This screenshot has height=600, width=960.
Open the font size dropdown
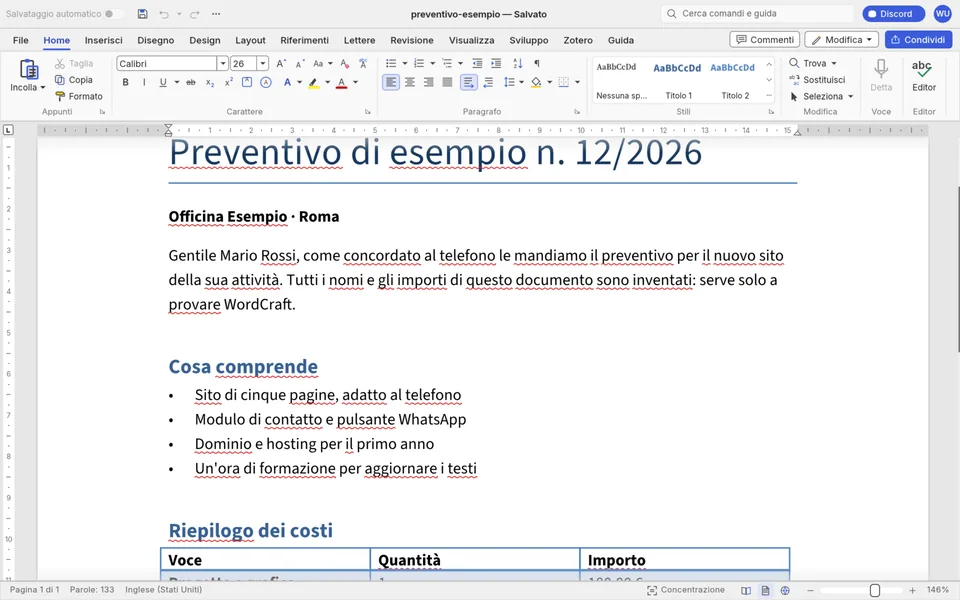click(x=263, y=63)
